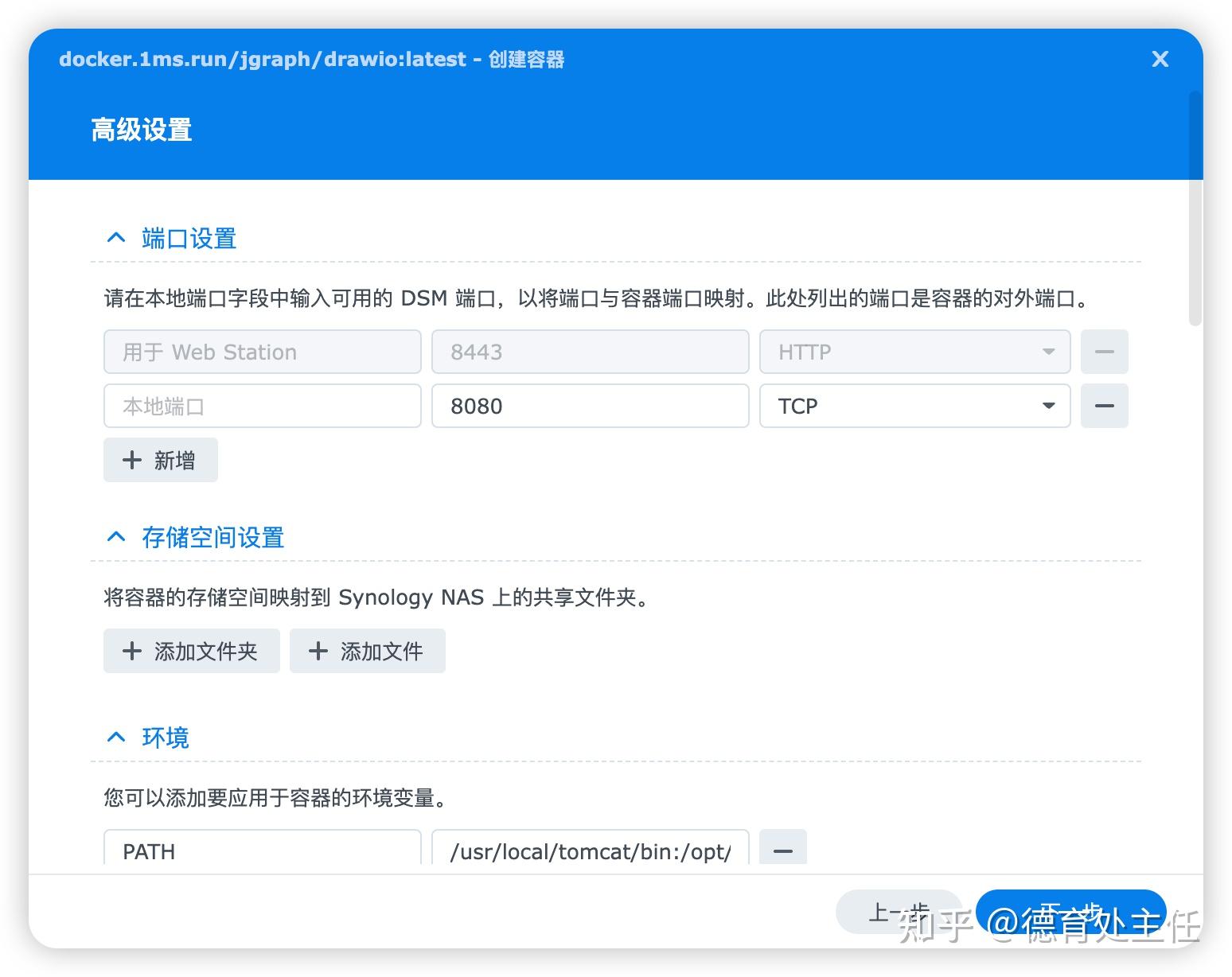Image resolution: width=1232 pixels, height=977 pixels.
Task: Close the 创建容器 dialog with X
Action: pos(1160,59)
